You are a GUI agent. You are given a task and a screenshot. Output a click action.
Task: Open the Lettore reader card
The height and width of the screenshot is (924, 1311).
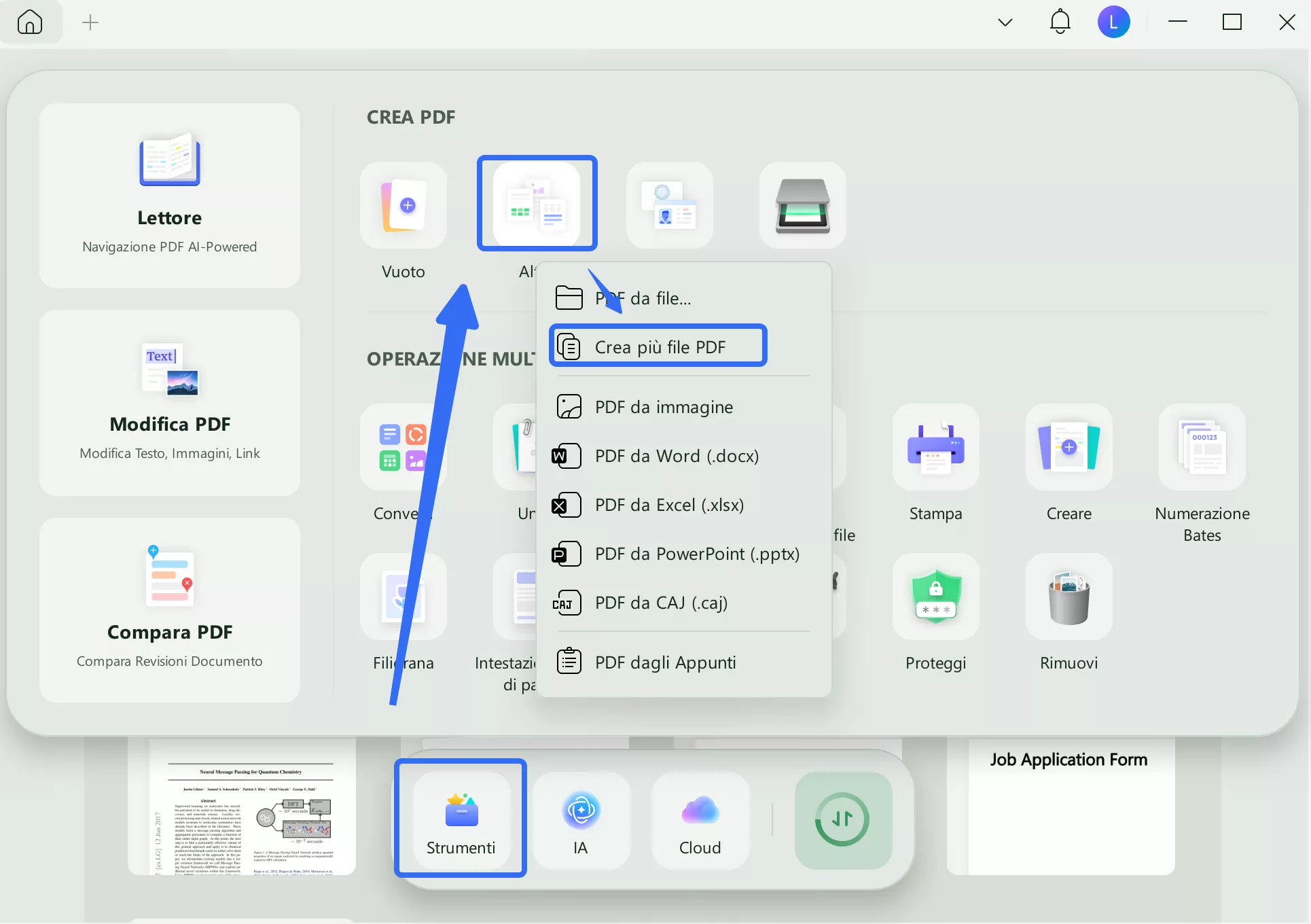(x=170, y=196)
